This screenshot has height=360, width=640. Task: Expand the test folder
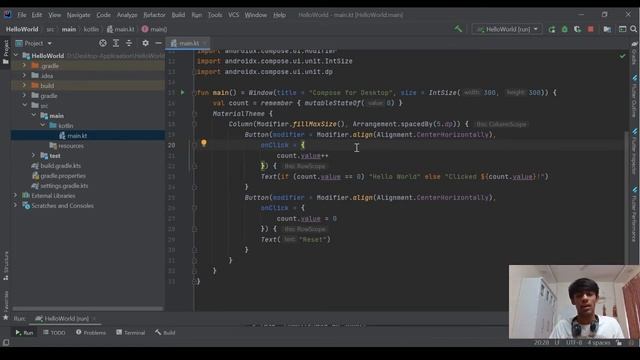(33, 156)
